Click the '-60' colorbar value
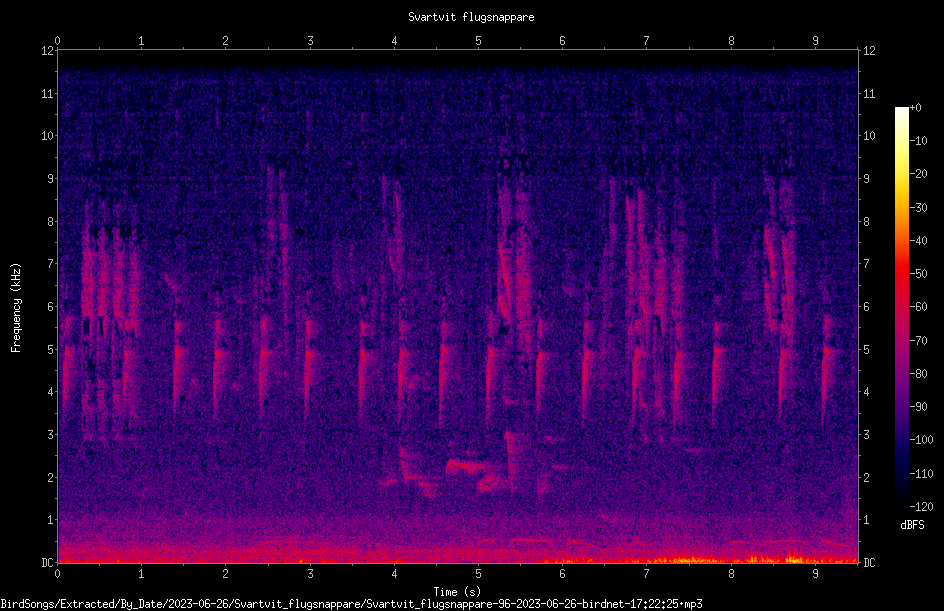 point(919,307)
